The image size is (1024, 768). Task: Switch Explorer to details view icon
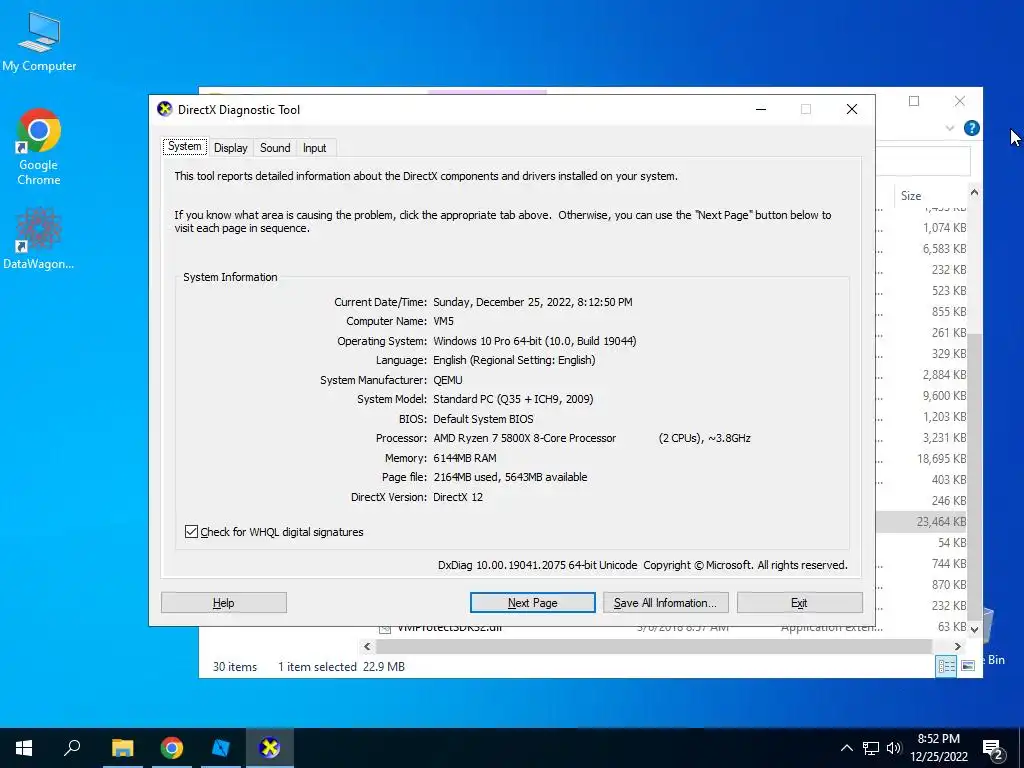coord(946,665)
